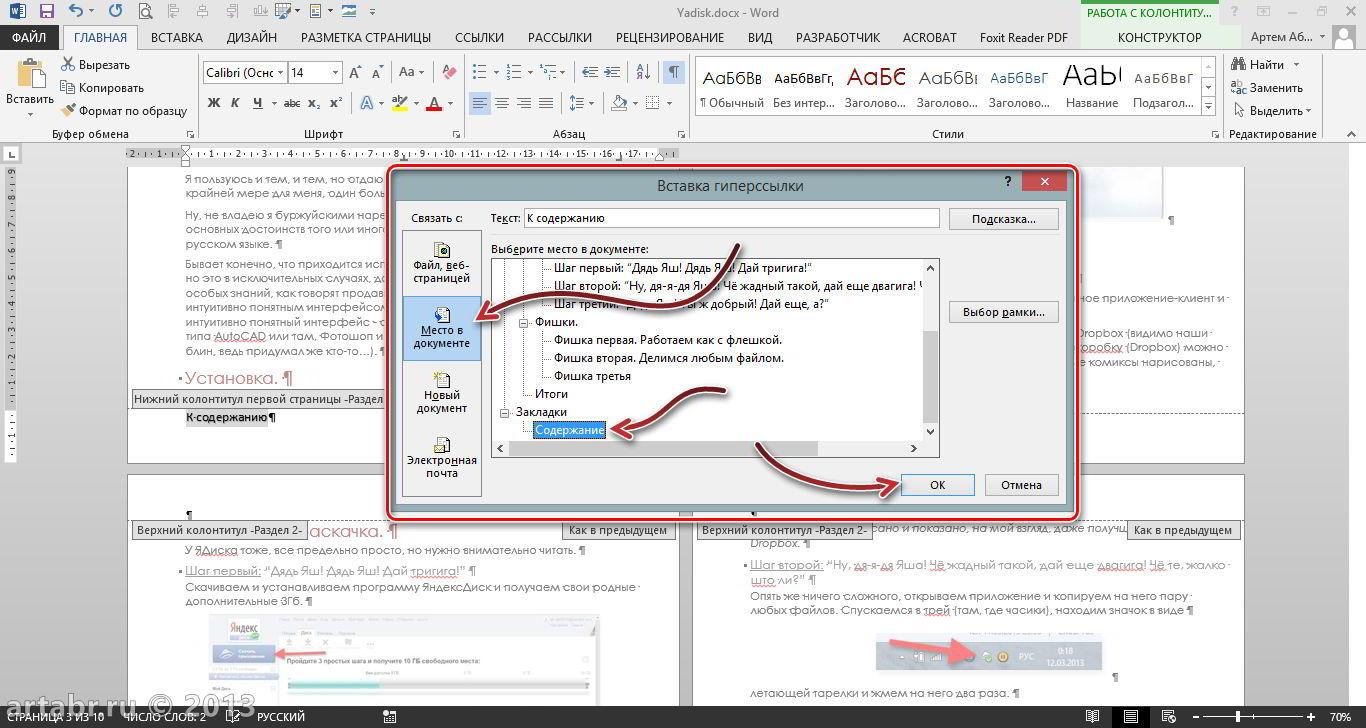1366x728 pixels.
Task: Decrease font size with the shrink-font icon
Action: [x=379, y=73]
